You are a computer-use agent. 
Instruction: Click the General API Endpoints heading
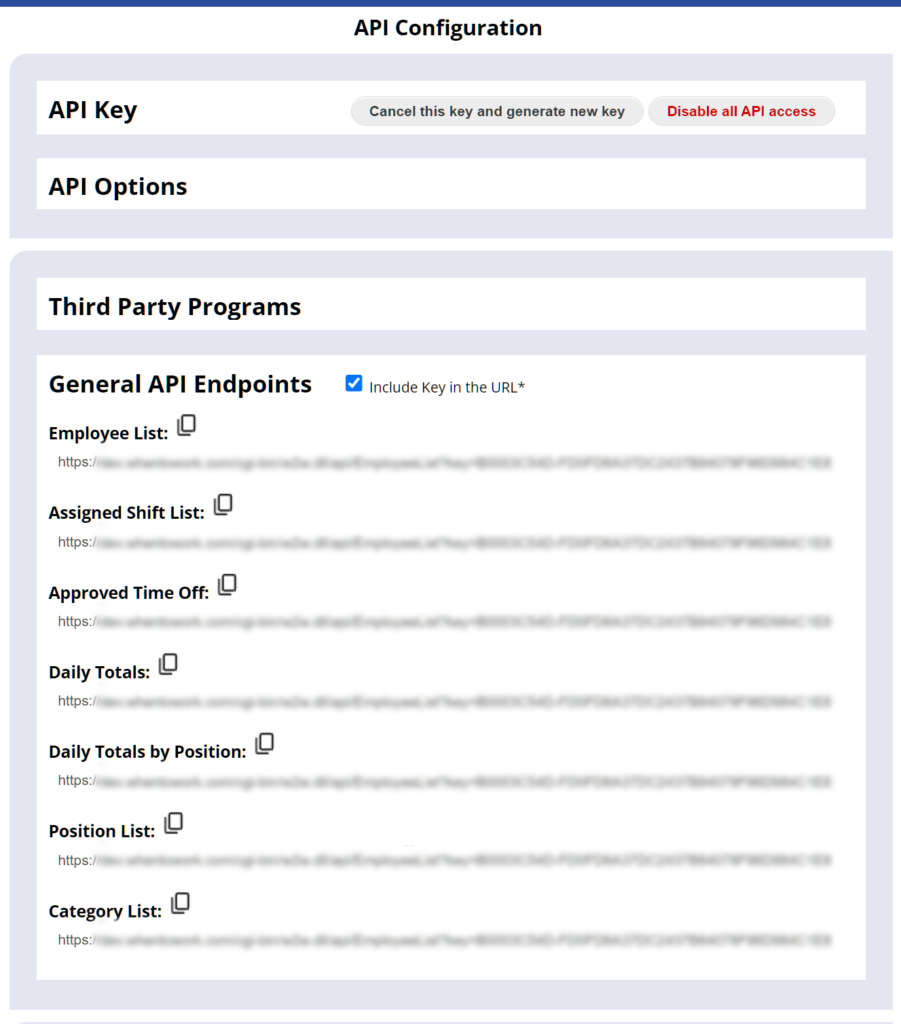coord(180,383)
